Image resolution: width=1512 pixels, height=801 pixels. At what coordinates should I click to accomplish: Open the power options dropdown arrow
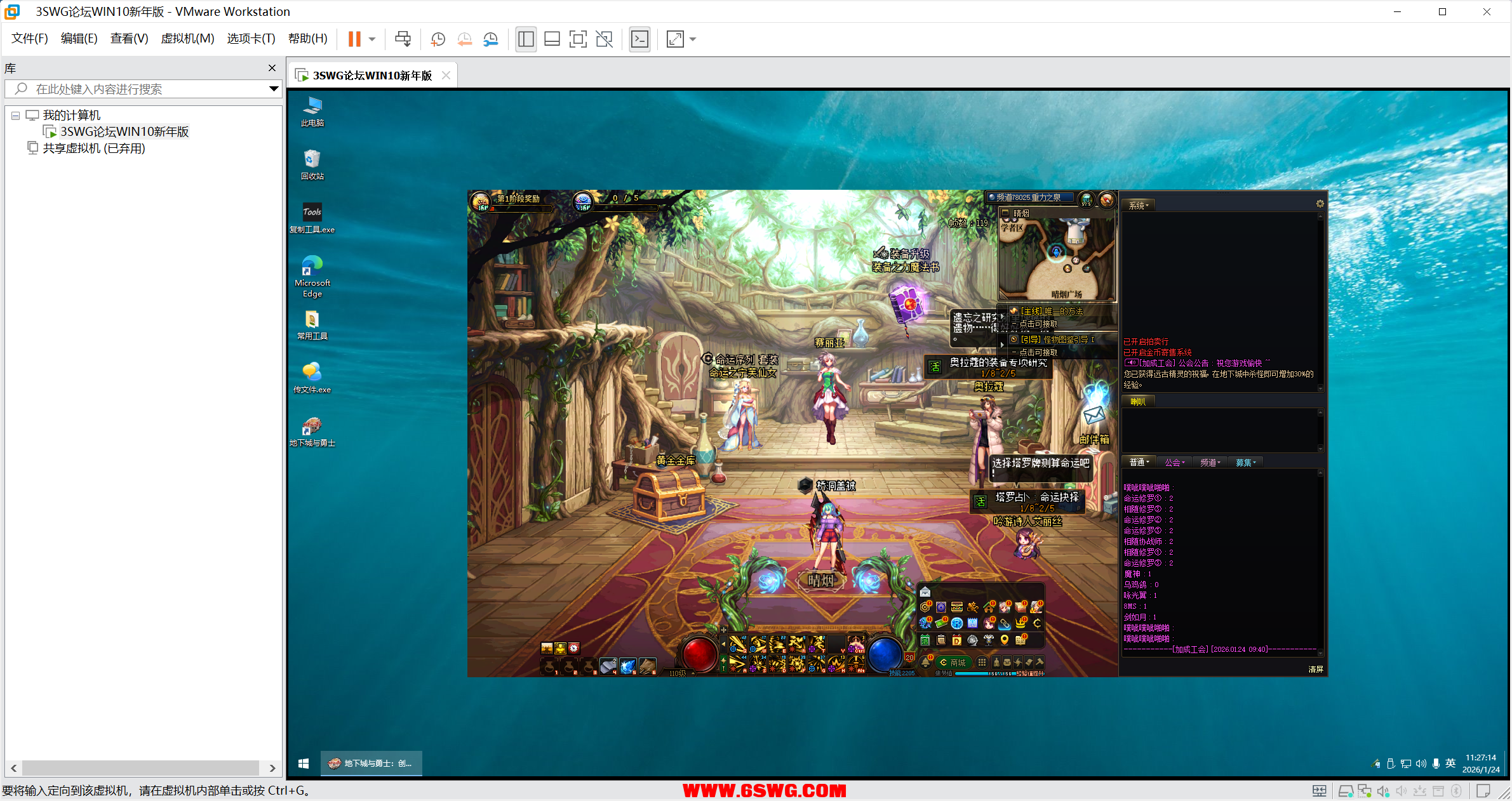(372, 39)
